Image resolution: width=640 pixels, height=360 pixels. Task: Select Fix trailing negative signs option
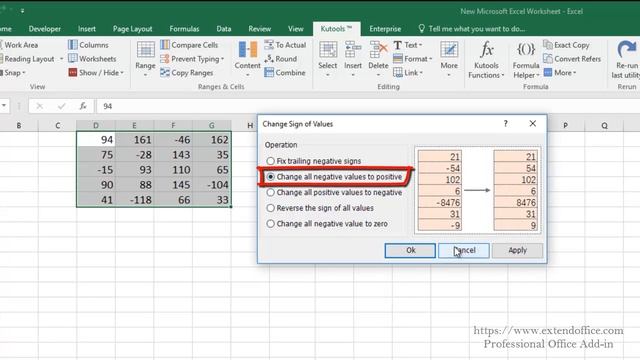tap(313, 161)
